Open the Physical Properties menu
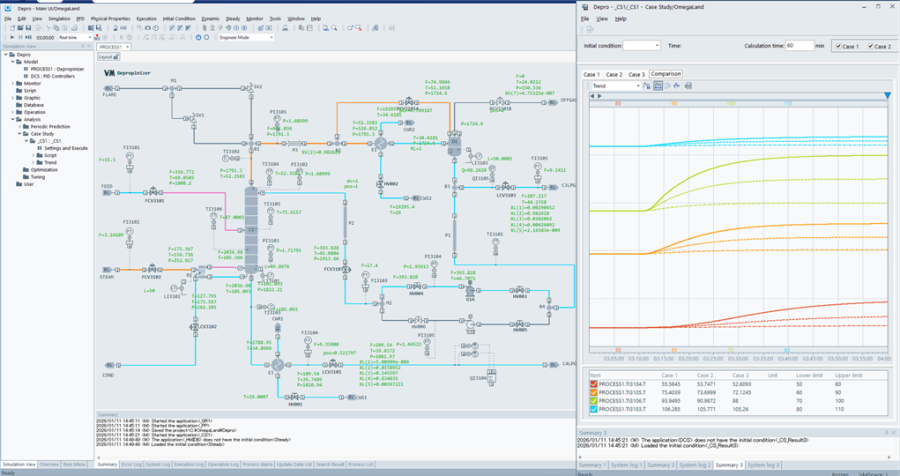Image resolution: width=900 pixels, height=476 pixels. coord(111,18)
